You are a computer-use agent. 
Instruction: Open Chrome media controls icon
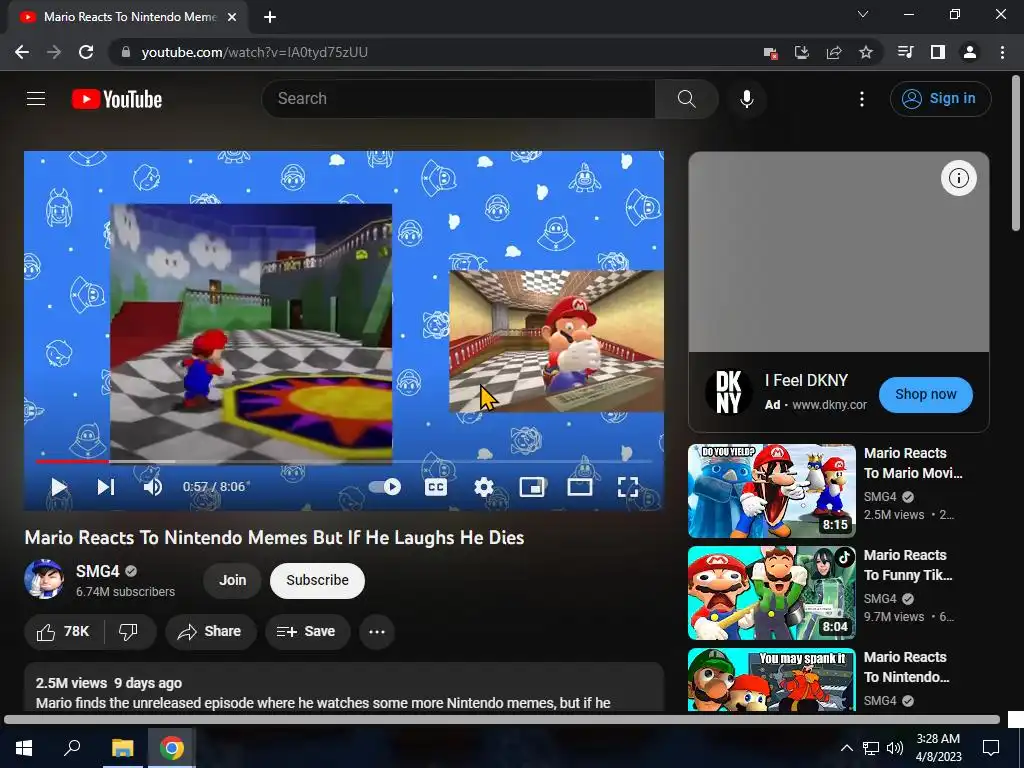[906, 52]
